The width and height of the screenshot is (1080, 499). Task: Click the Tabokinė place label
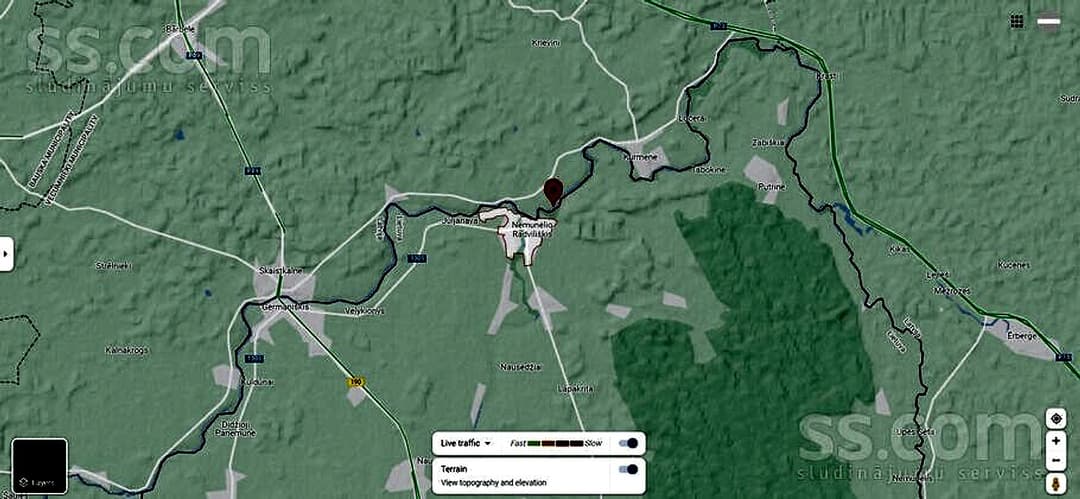[x=709, y=169]
